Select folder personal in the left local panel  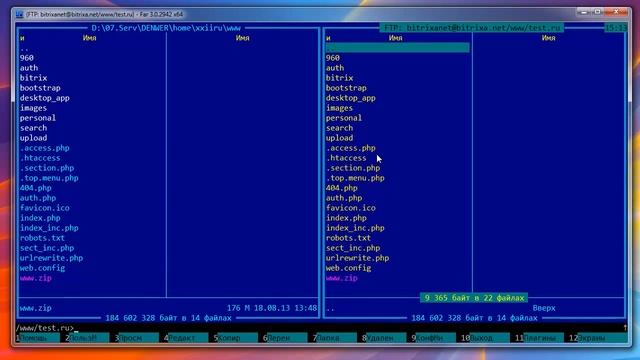click(38, 118)
